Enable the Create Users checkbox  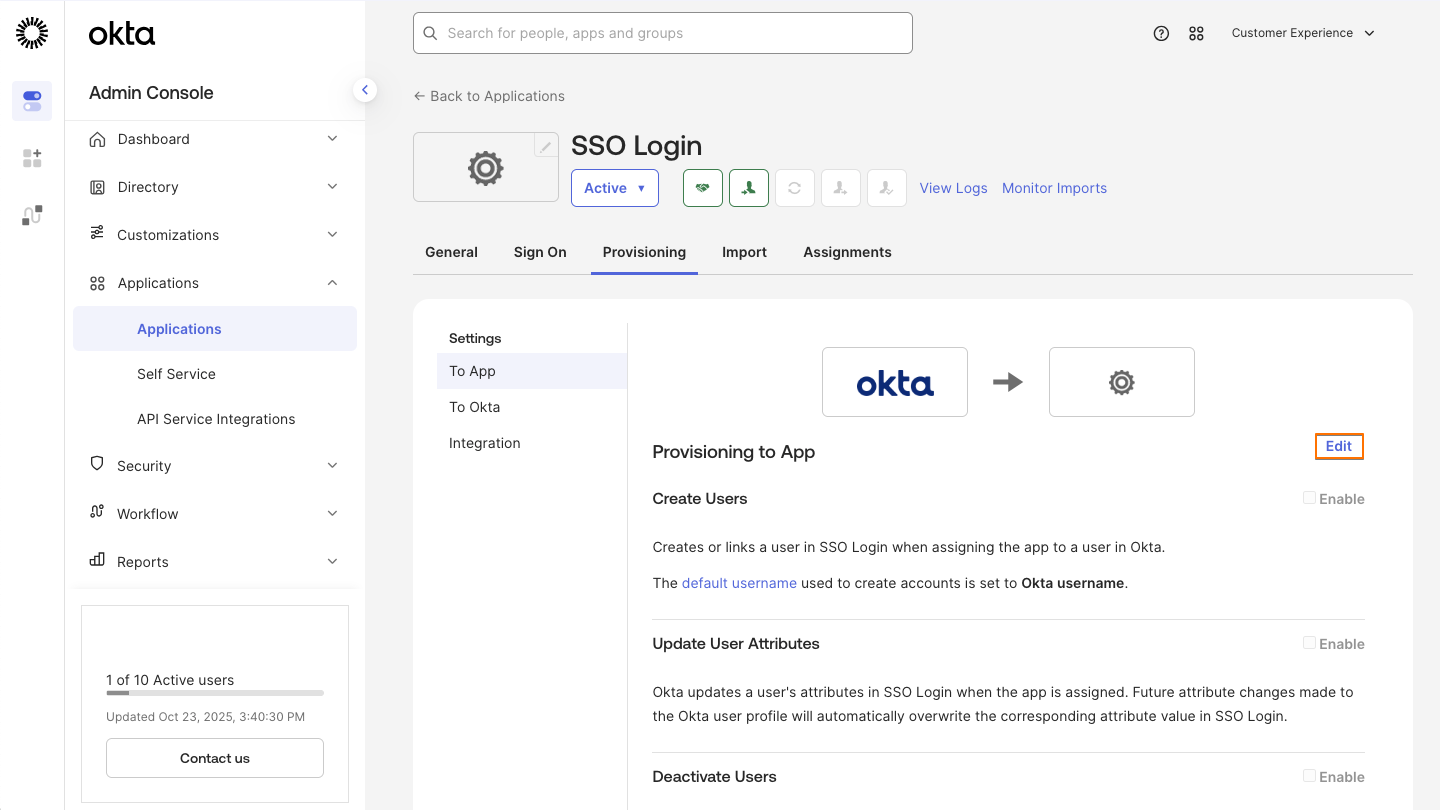click(1309, 497)
